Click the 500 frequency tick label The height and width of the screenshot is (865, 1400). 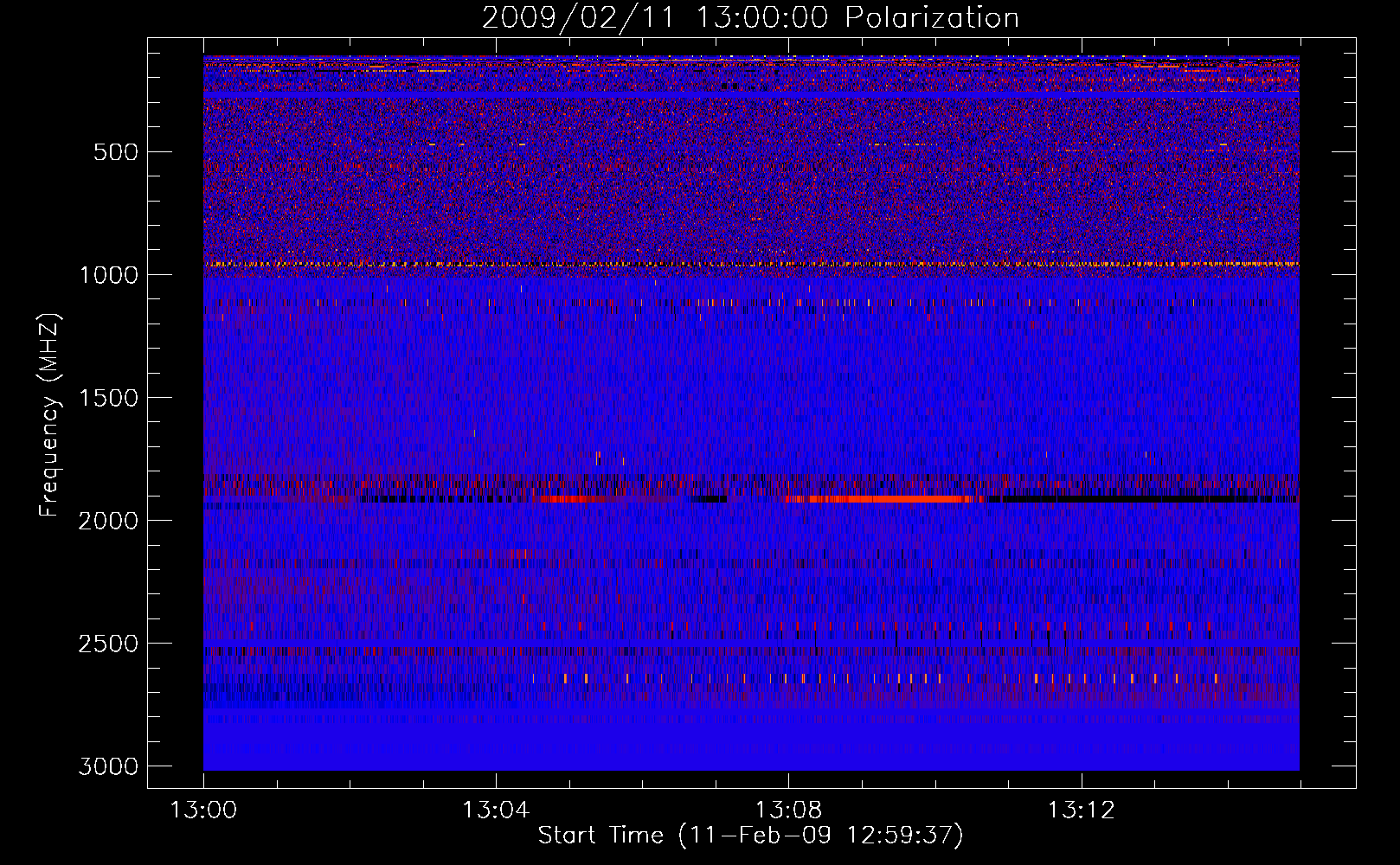(116, 152)
